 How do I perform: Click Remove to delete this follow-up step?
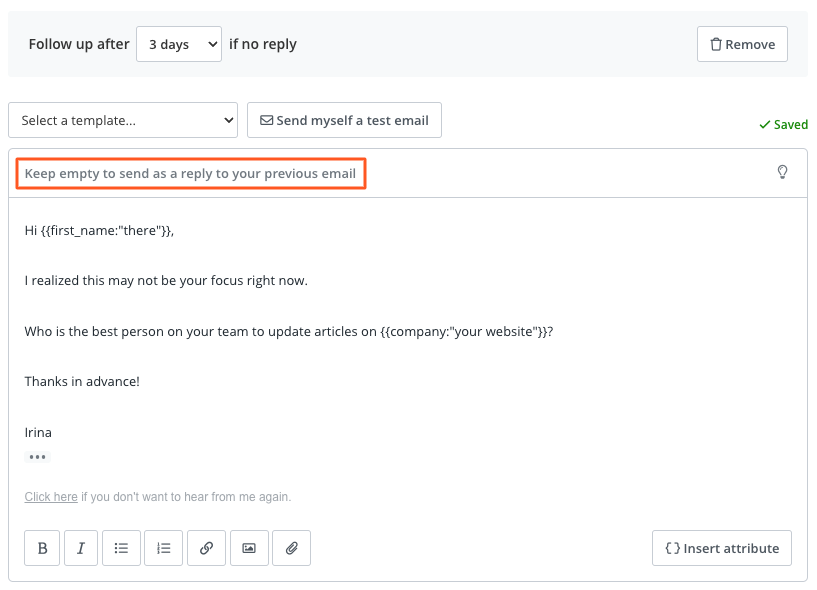click(742, 43)
